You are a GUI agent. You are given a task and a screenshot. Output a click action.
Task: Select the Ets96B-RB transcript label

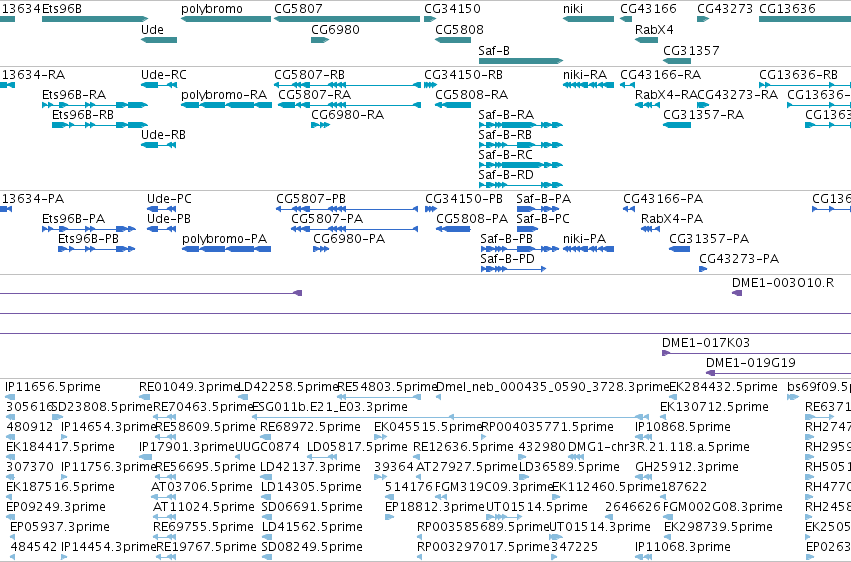(x=83, y=114)
